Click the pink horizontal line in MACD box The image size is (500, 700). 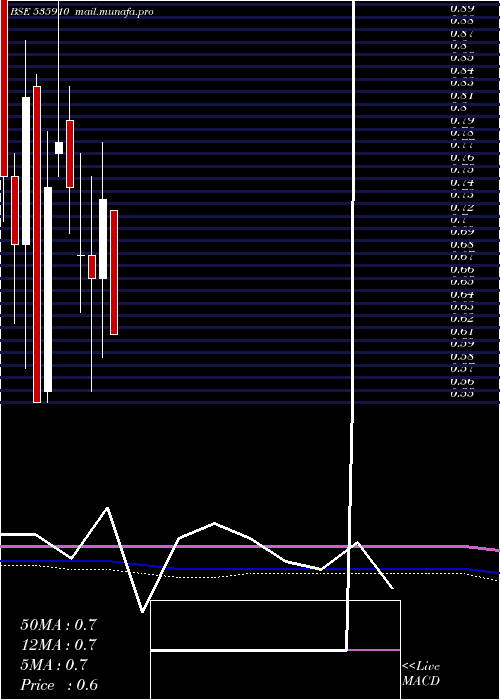pyautogui.click(x=374, y=650)
